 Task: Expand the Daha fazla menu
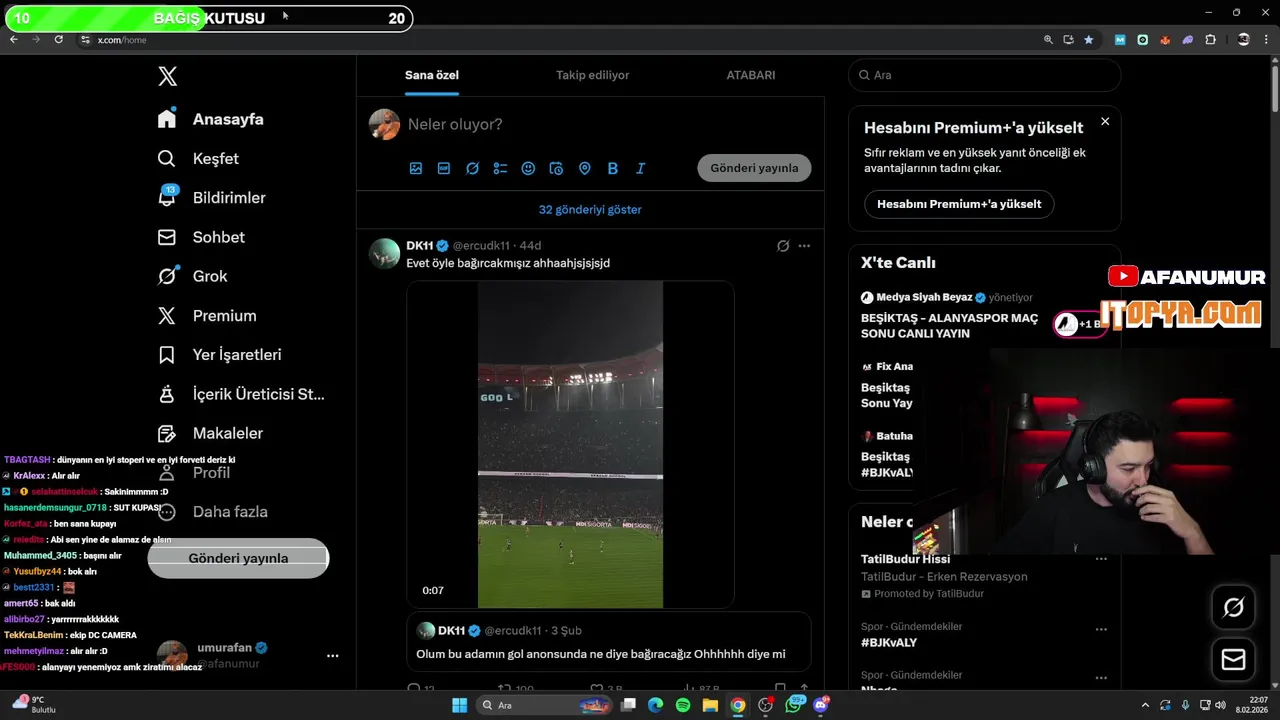(x=213, y=512)
